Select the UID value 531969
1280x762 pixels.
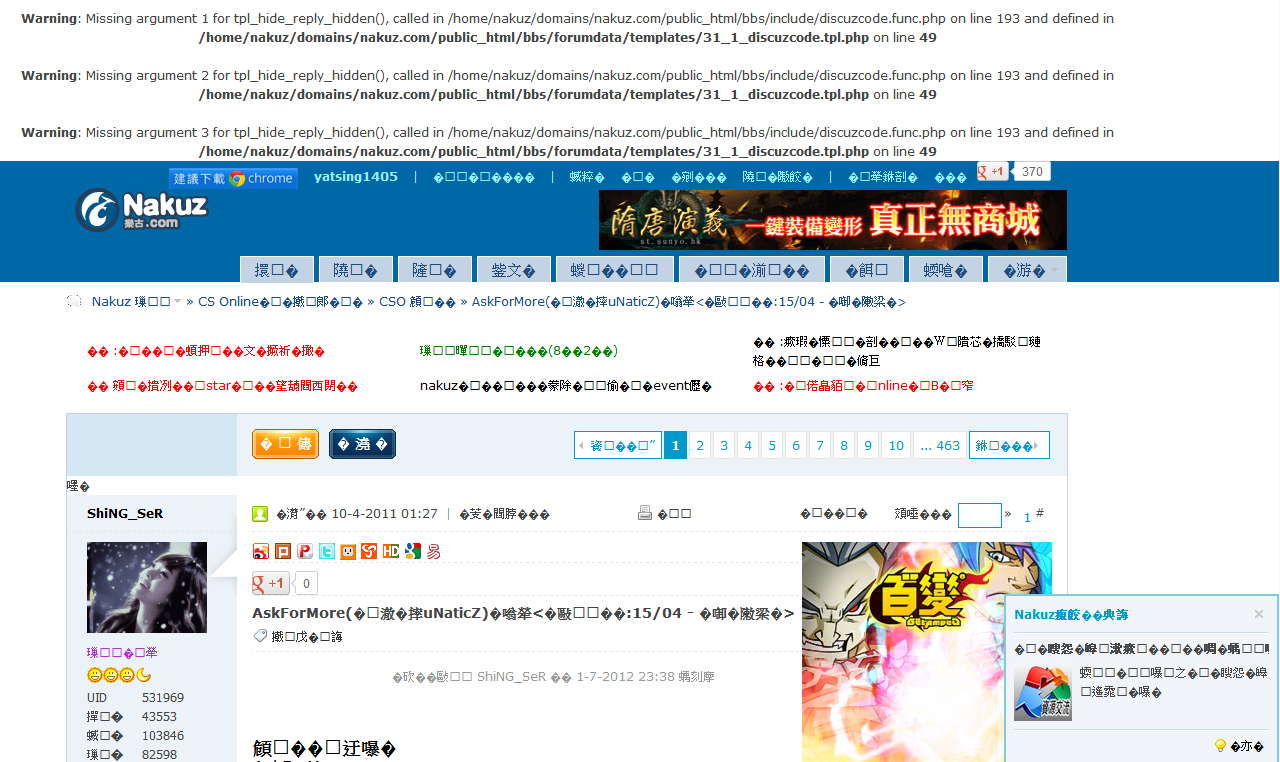(x=163, y=698)
